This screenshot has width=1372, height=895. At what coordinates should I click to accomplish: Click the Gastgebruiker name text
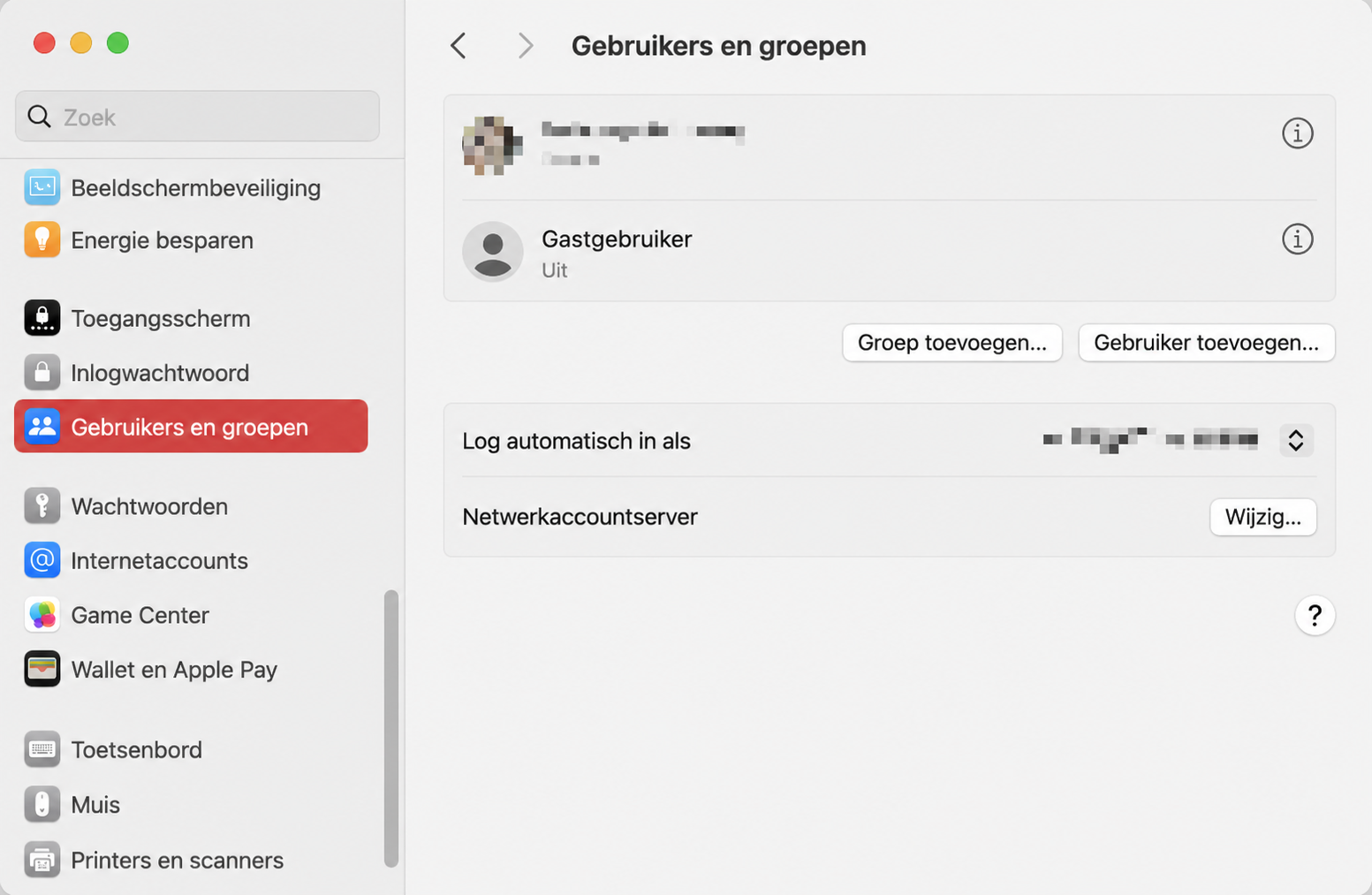point(617,239)
